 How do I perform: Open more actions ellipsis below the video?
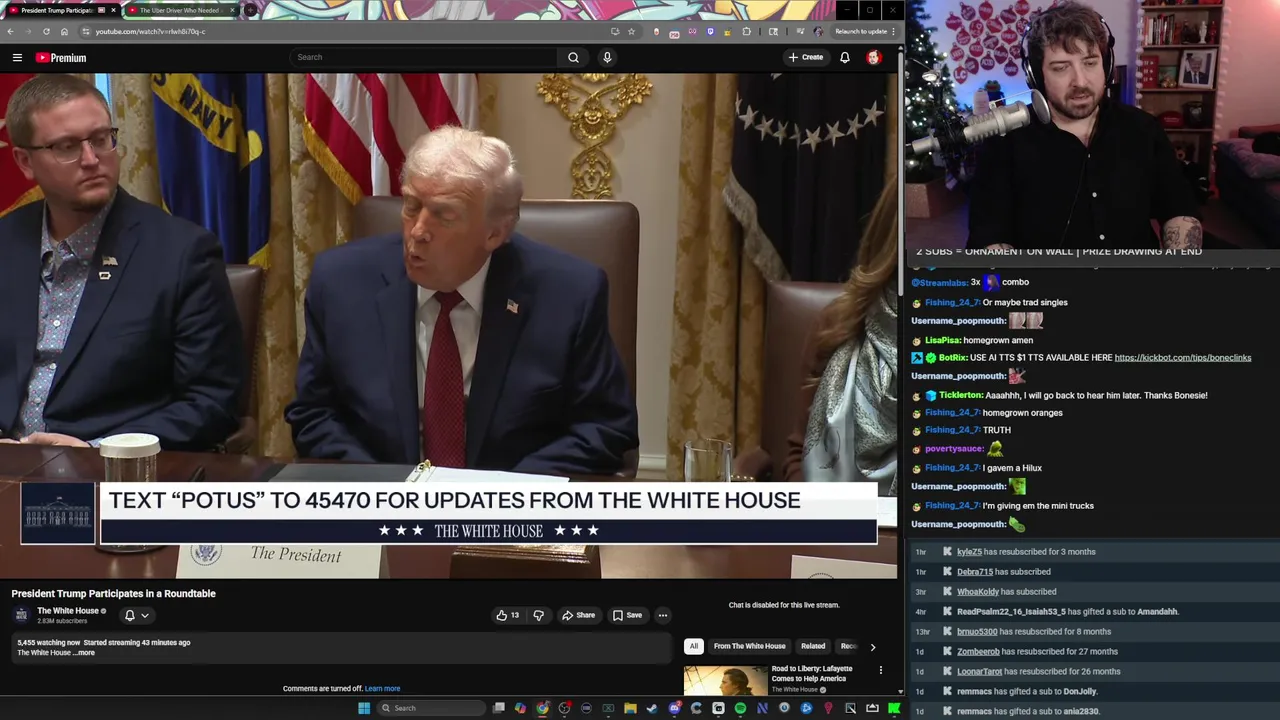coord(662,615)
